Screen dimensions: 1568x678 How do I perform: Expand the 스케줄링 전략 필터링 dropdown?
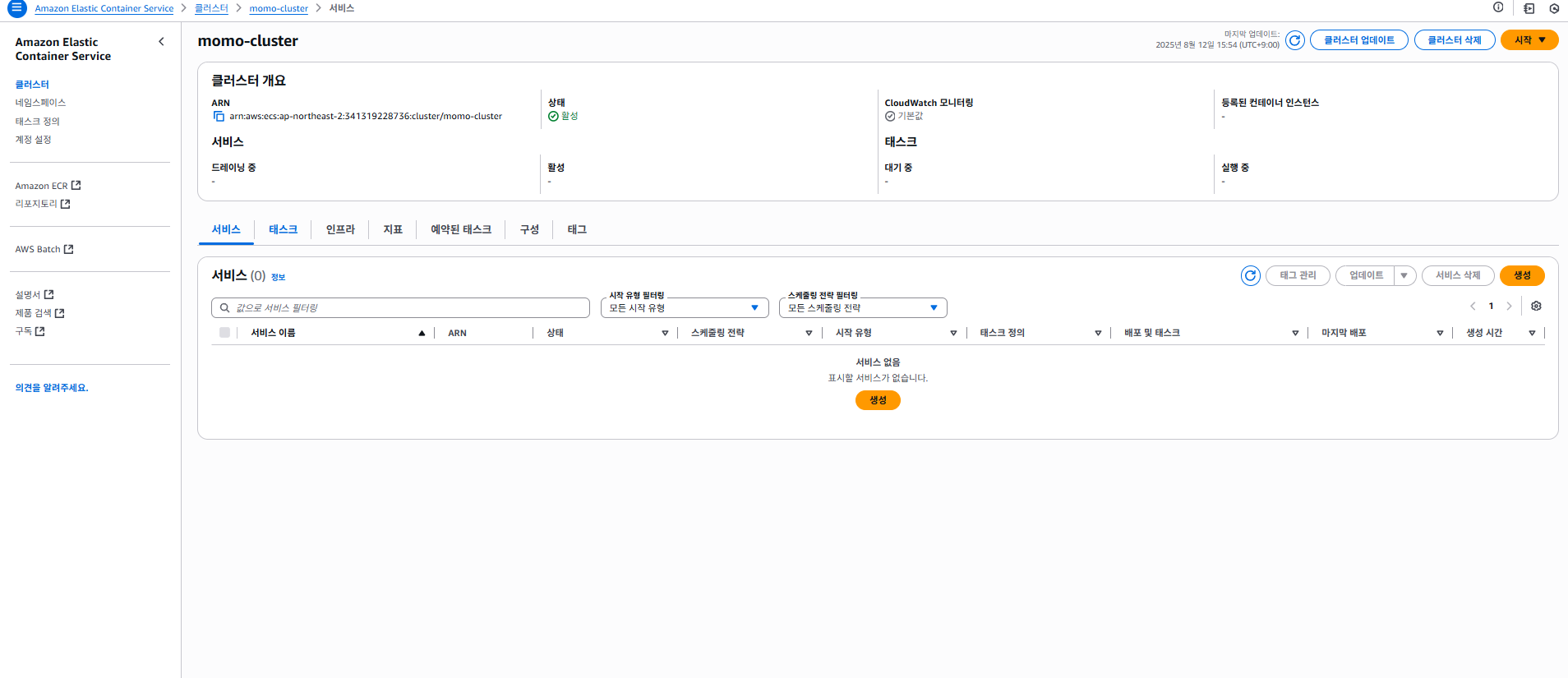pyautogui.click(x=863, y=308)
